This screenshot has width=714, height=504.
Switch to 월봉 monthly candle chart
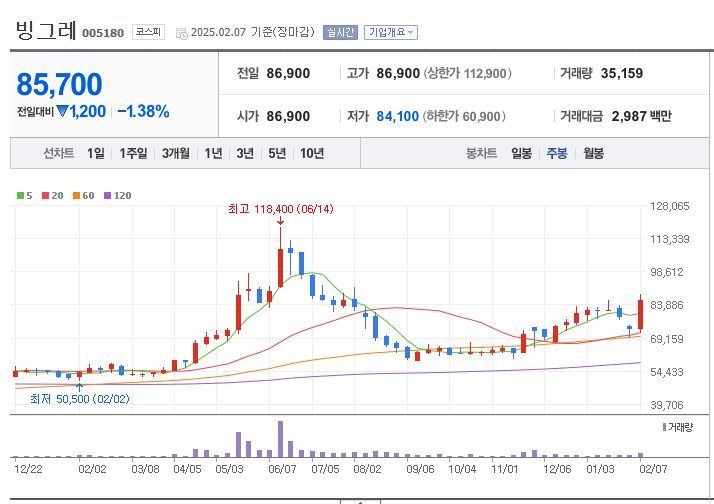coord(593,153)
